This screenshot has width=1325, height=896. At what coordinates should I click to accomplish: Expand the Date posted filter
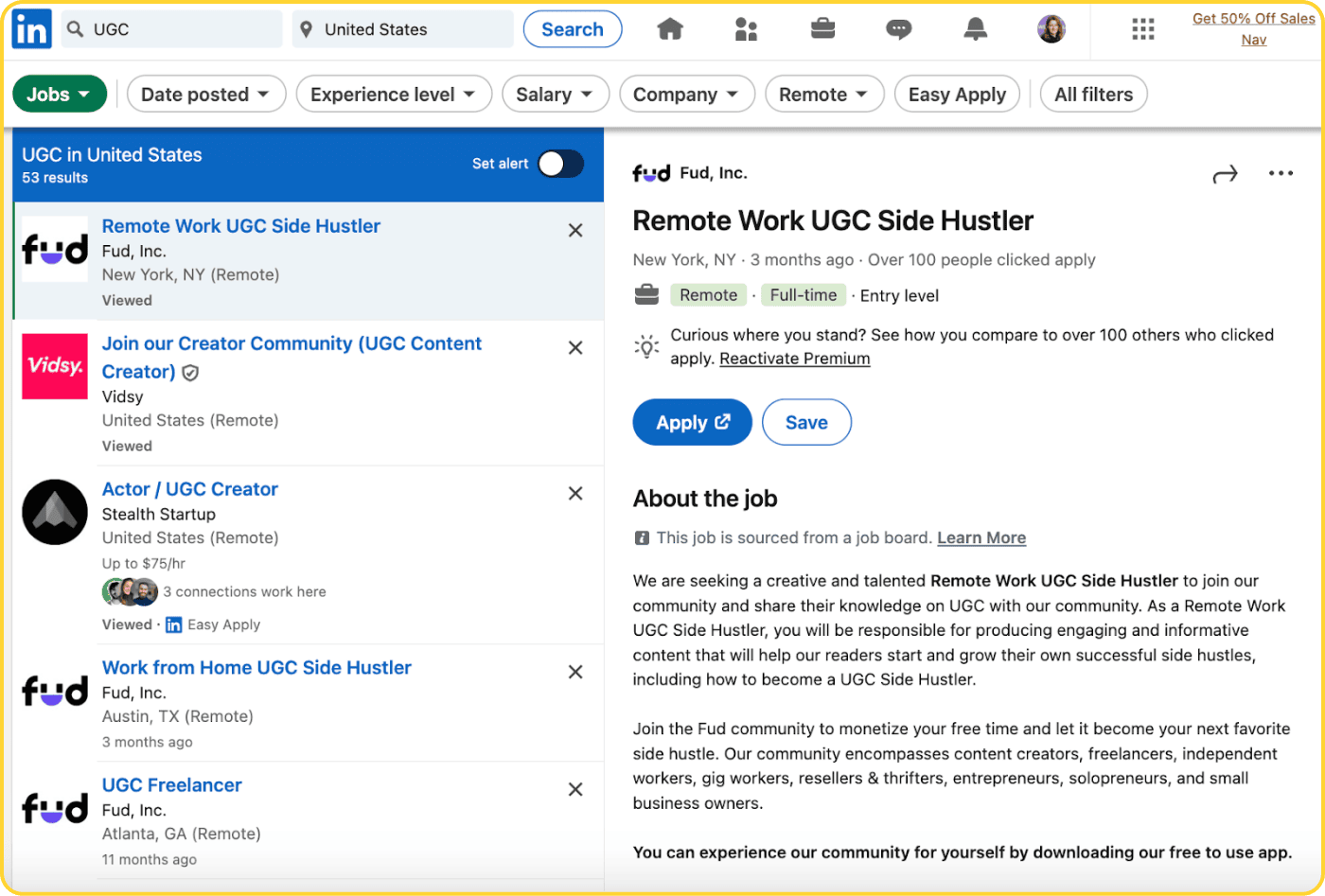pos(206,94)
